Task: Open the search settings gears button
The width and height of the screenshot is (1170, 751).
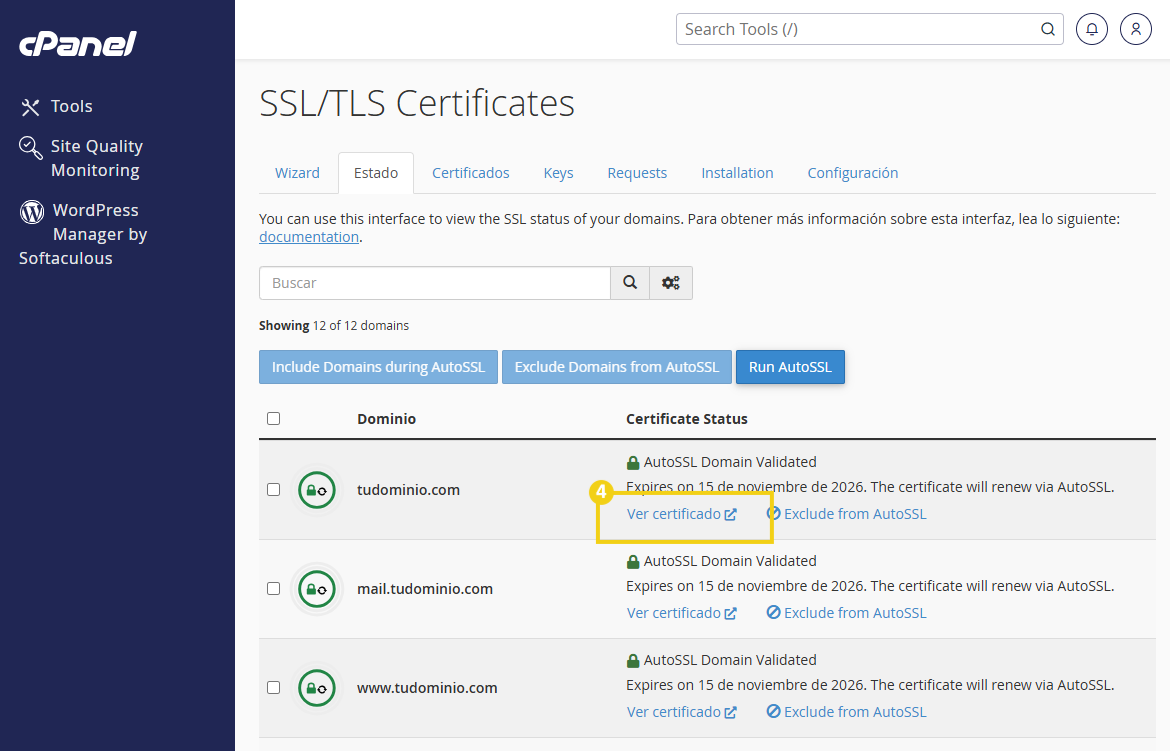Action: pyautogui.click(x=671, y=283)
